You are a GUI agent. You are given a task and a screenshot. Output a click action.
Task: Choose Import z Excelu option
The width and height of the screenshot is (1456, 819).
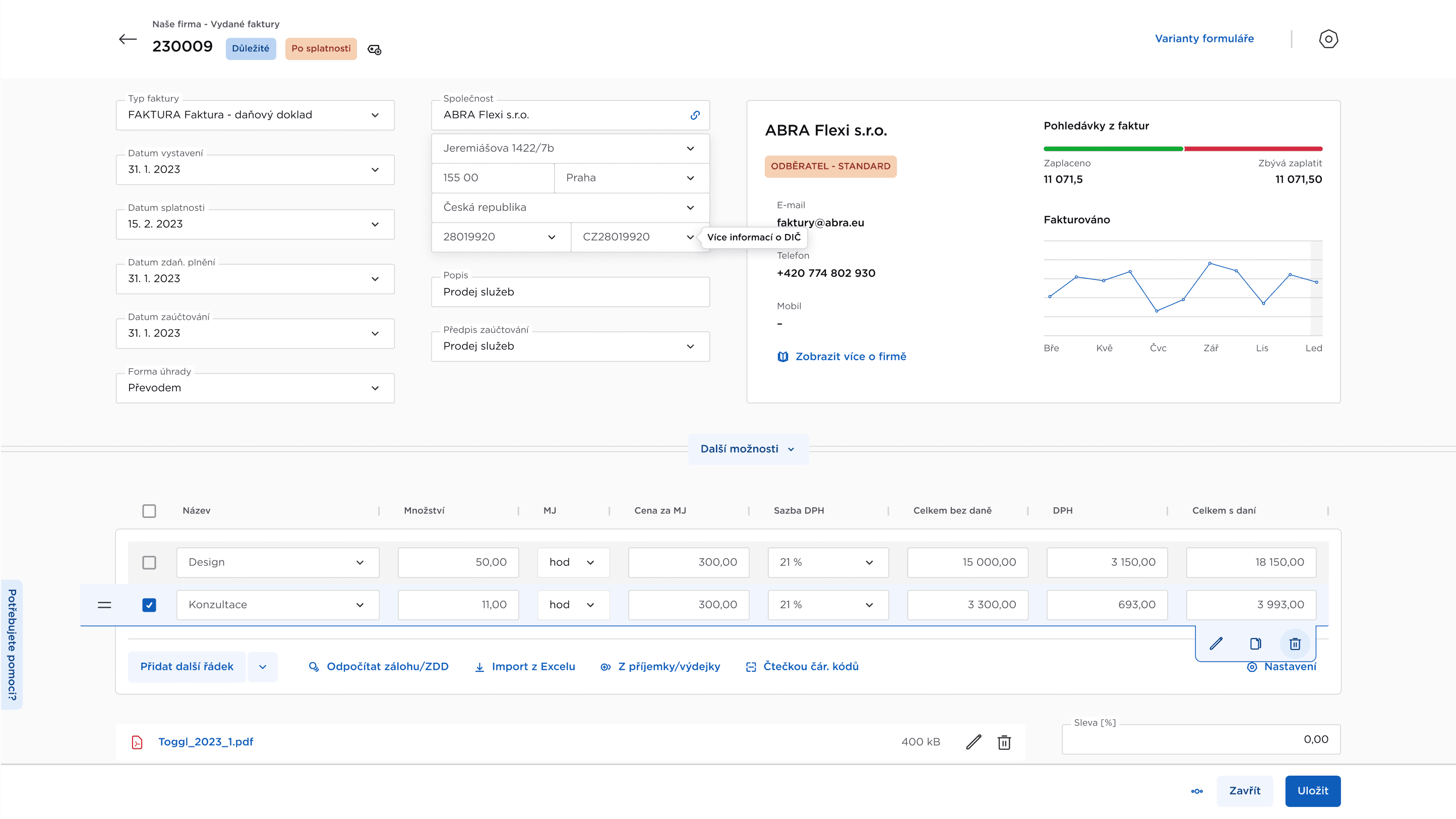pyautogui.click(x=525, y=666)
